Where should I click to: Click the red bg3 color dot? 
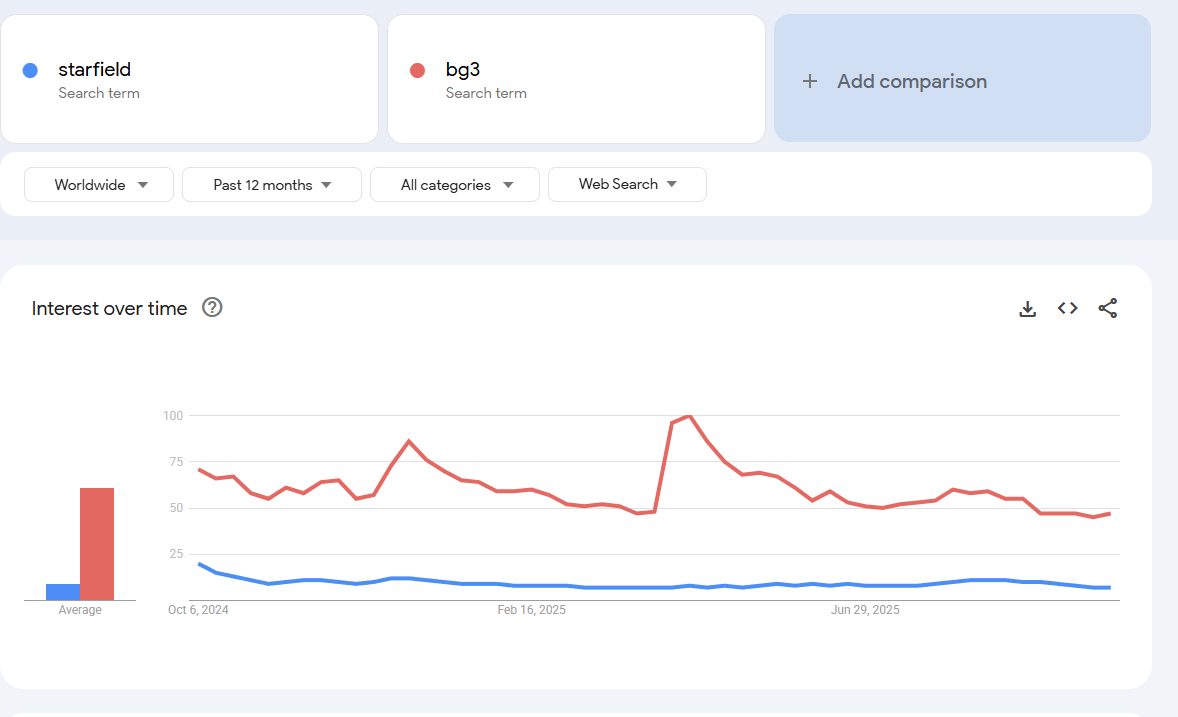coord(418,70)
